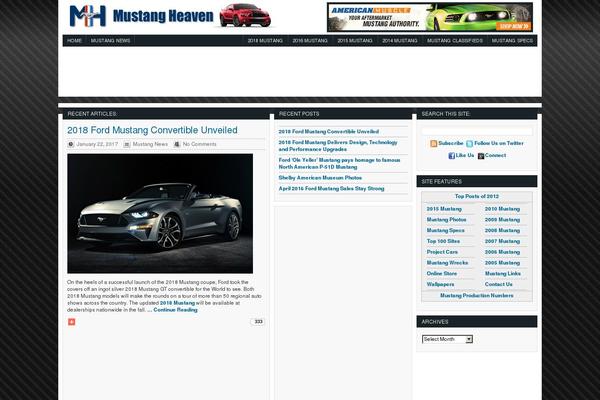Expand the Archives Select Month dropdown
The width and height of the screenshot is (600, 400).
(x=447, y=339)
